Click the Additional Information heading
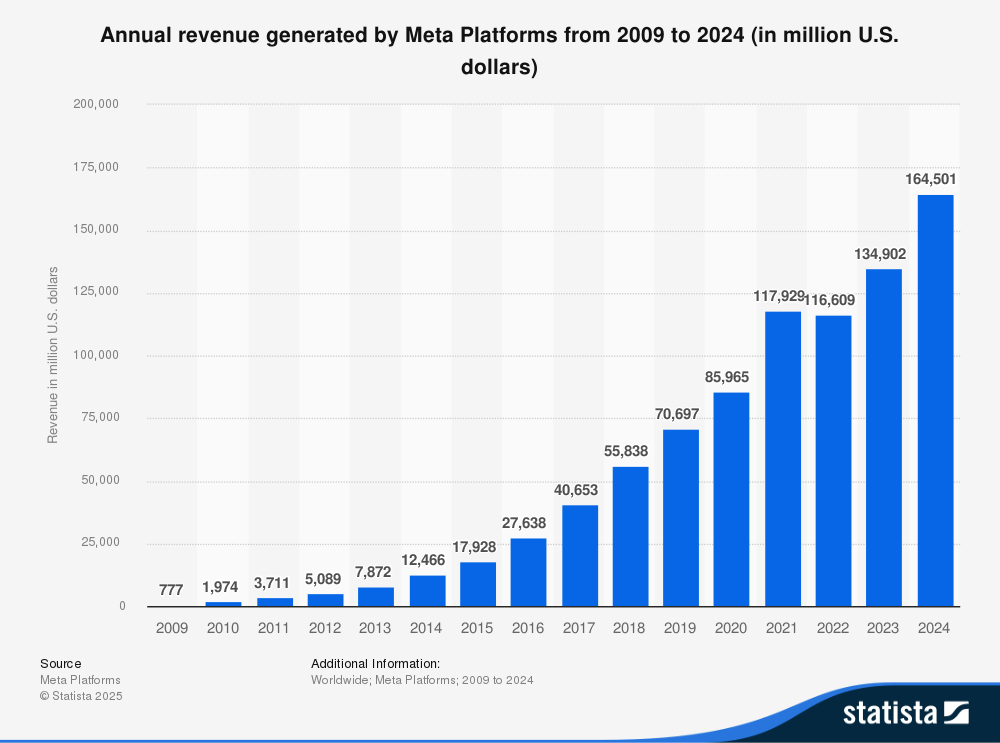 click(375, 663)
